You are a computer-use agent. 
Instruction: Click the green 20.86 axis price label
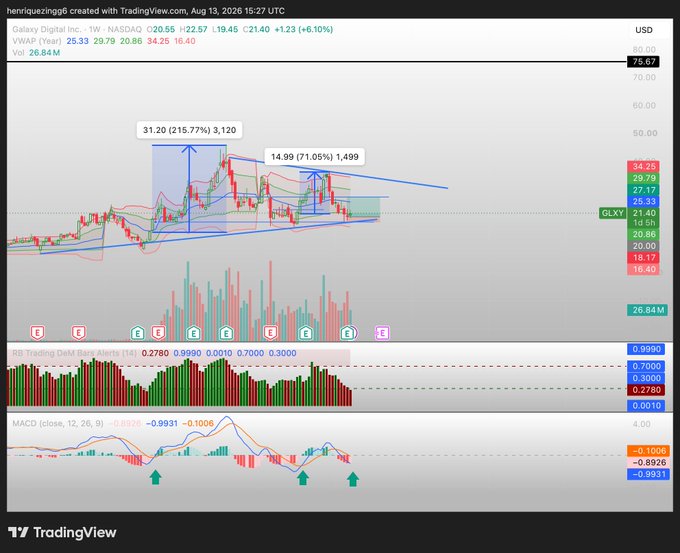(x=644, y=234)
